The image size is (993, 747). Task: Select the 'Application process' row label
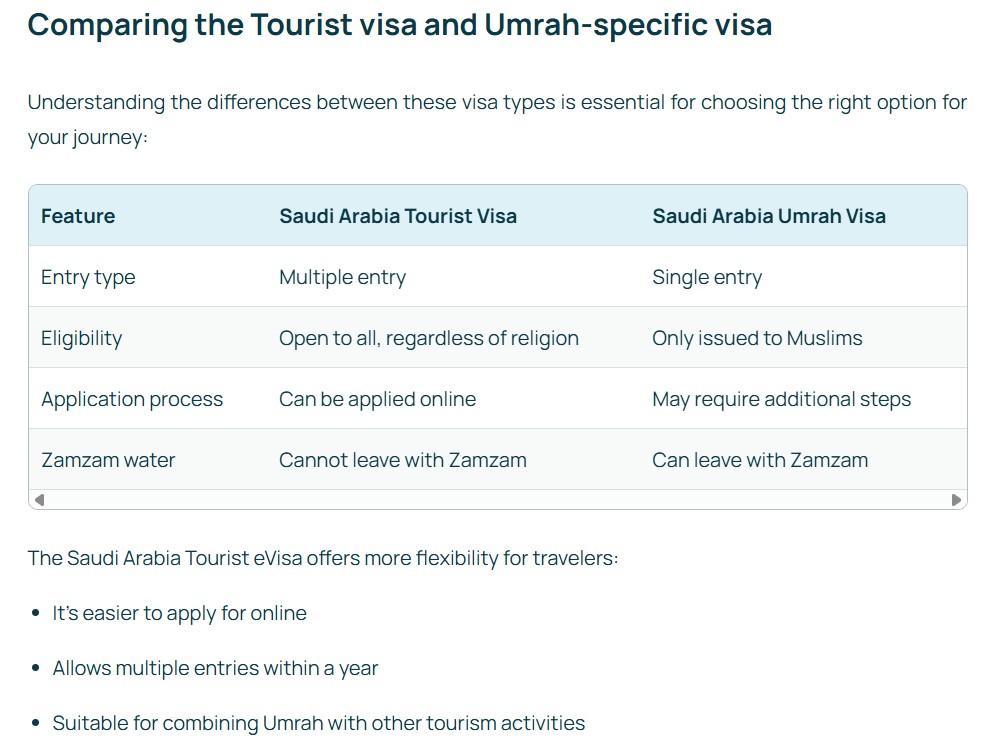(x=132, y=399)
